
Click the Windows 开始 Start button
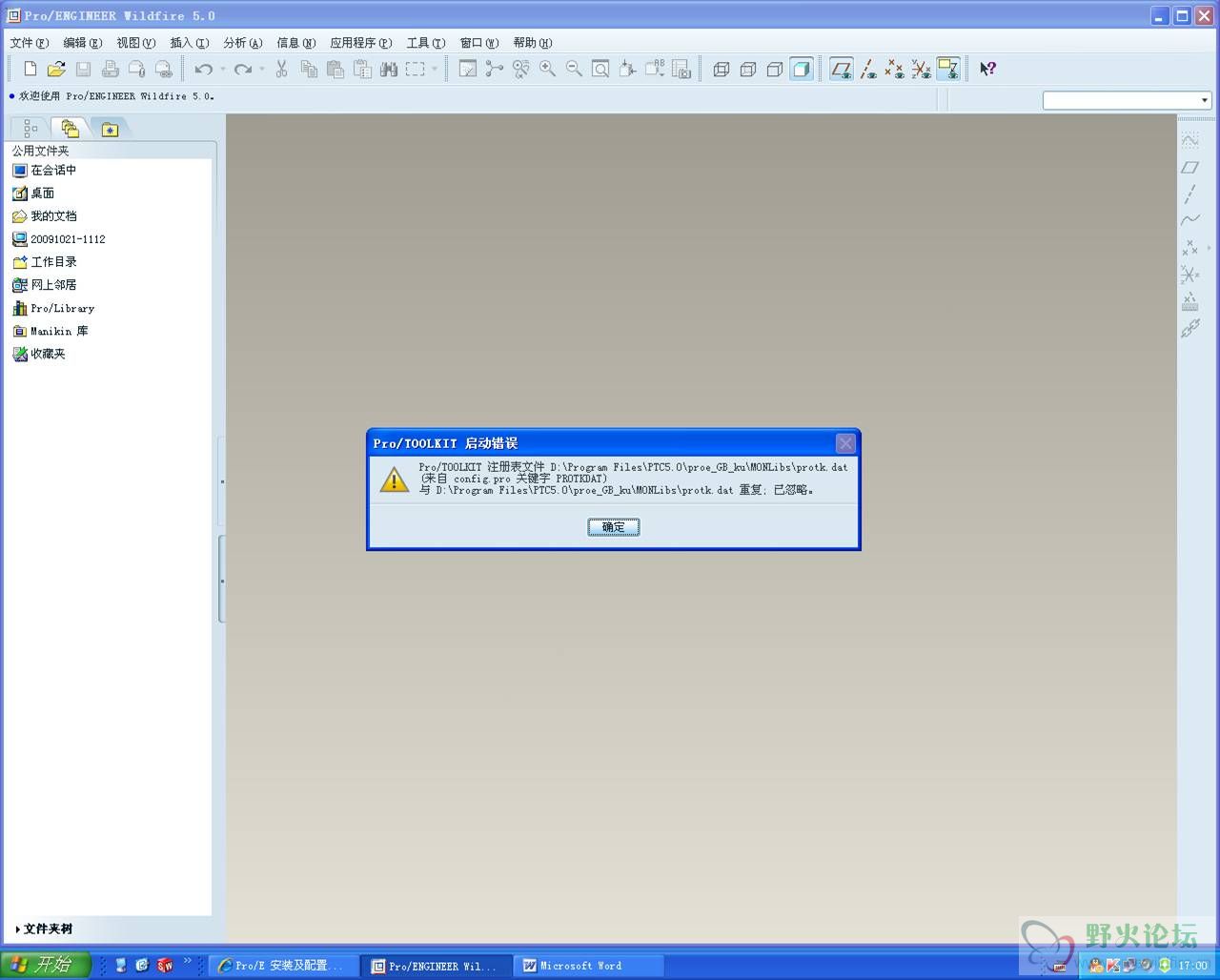pyautogui.click(x=45, y=965)
